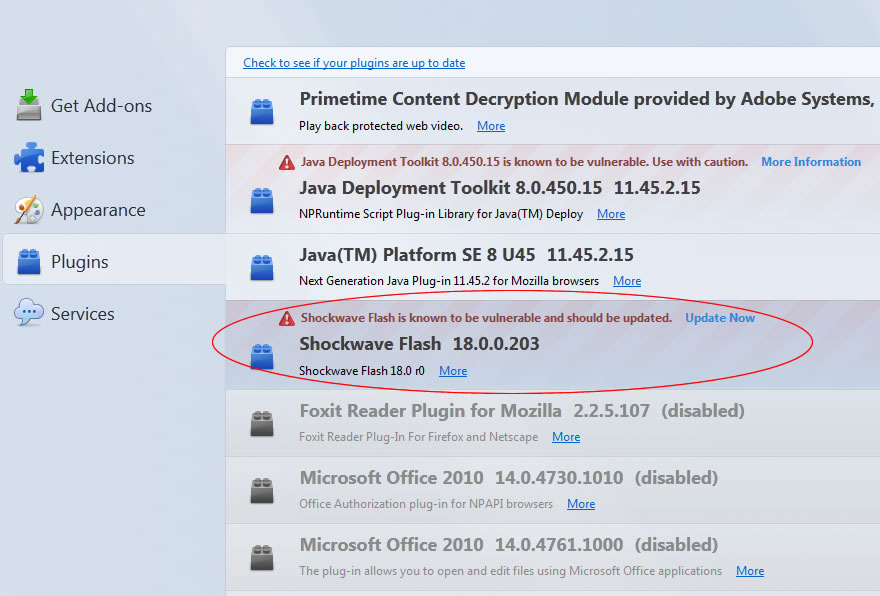Image resolution: width=880 pixels, height=596 pixels.
Task: Click the disabled Foxit Reader plugin icon
Action: tap(262, 424)
